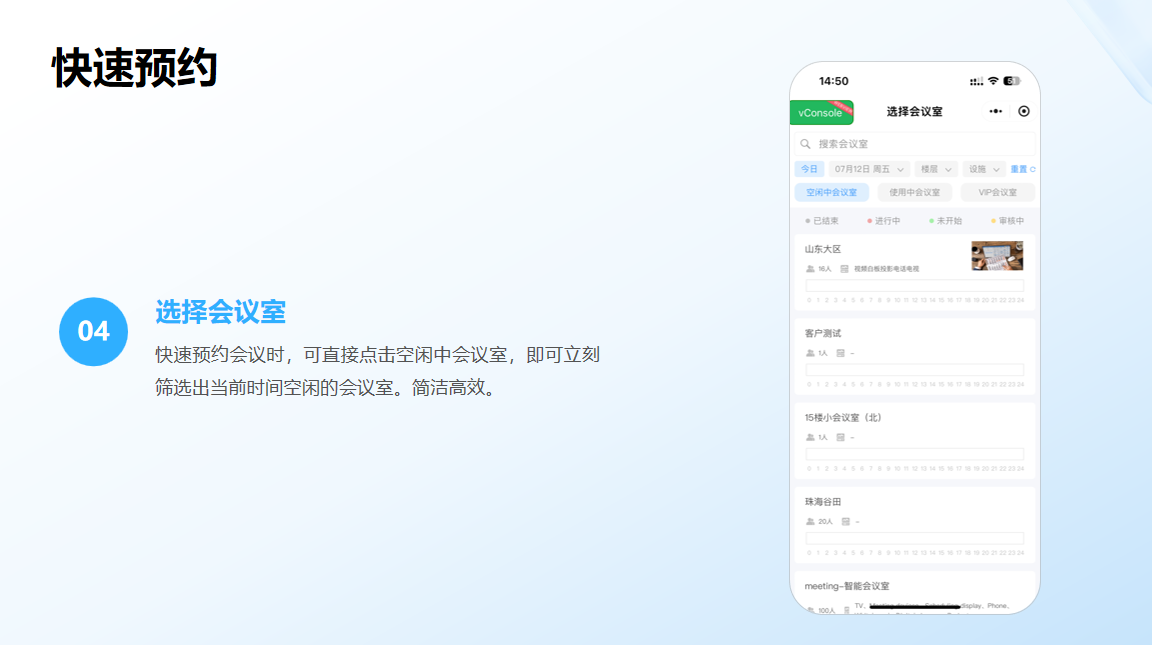Click capacity people icon in 15楼小会议室 row
The image size is (1152, 645).
point(810,438)
